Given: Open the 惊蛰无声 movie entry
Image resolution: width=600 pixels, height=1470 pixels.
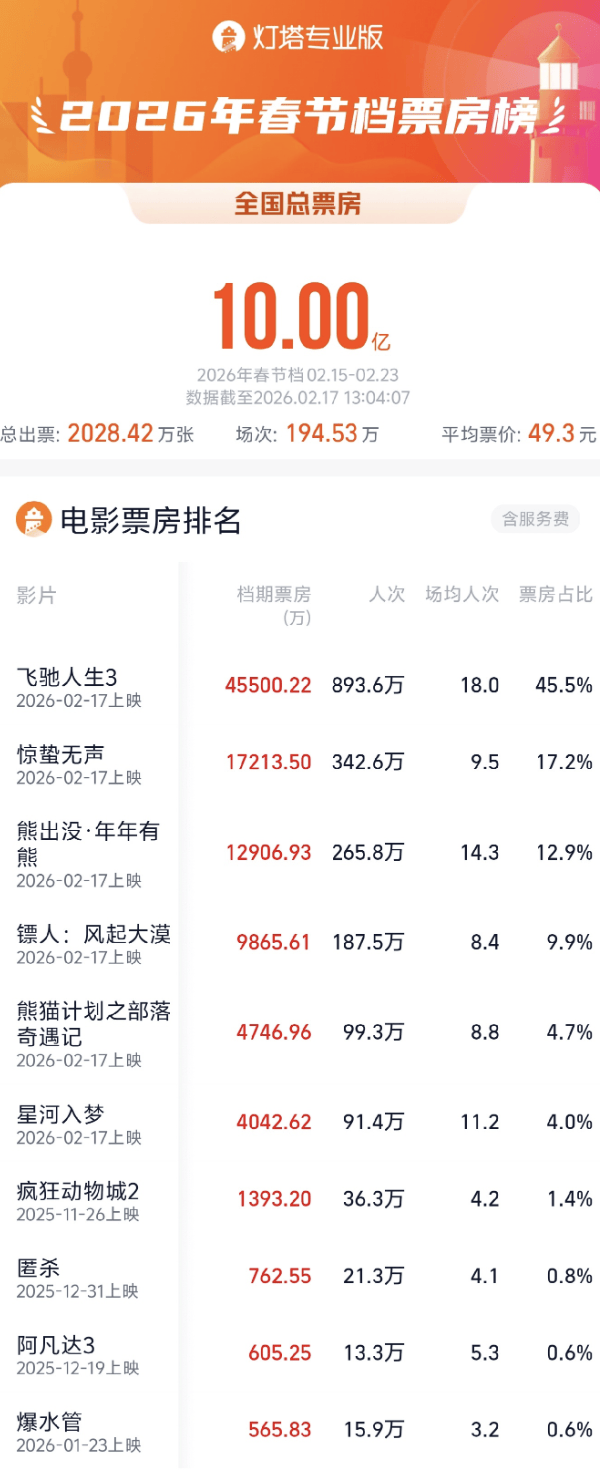Looking at the screenshot, I should tap(61, 753).
